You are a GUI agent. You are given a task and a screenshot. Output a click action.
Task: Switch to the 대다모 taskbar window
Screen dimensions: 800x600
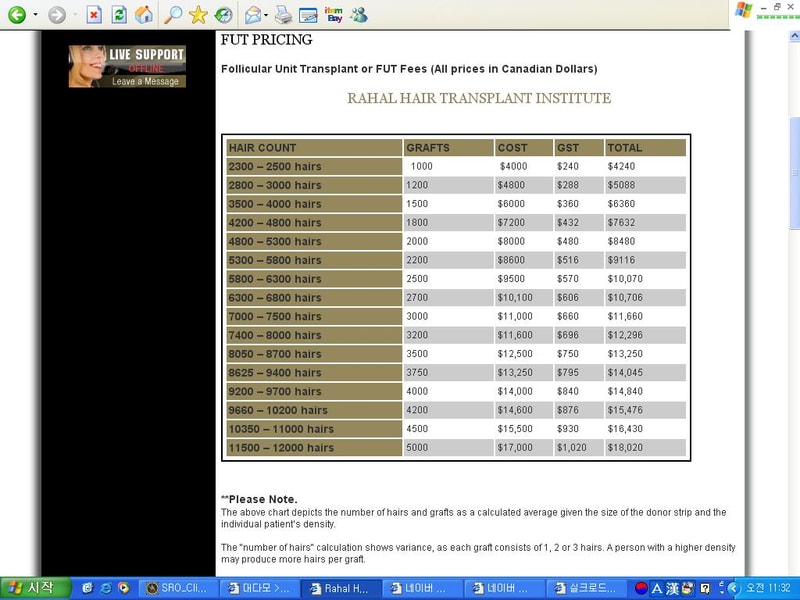coord(260,588)
